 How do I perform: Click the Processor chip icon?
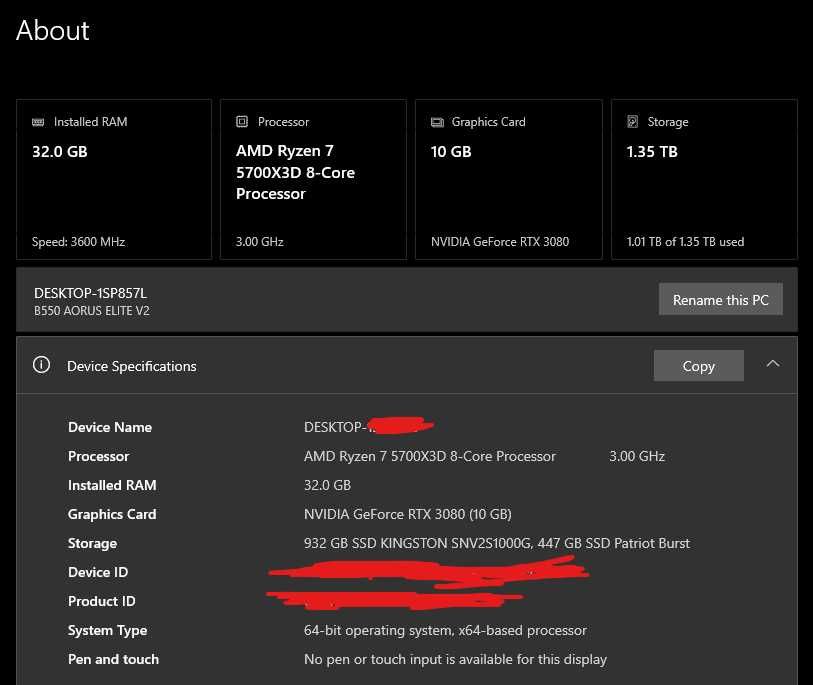click(x=242, y=121)
